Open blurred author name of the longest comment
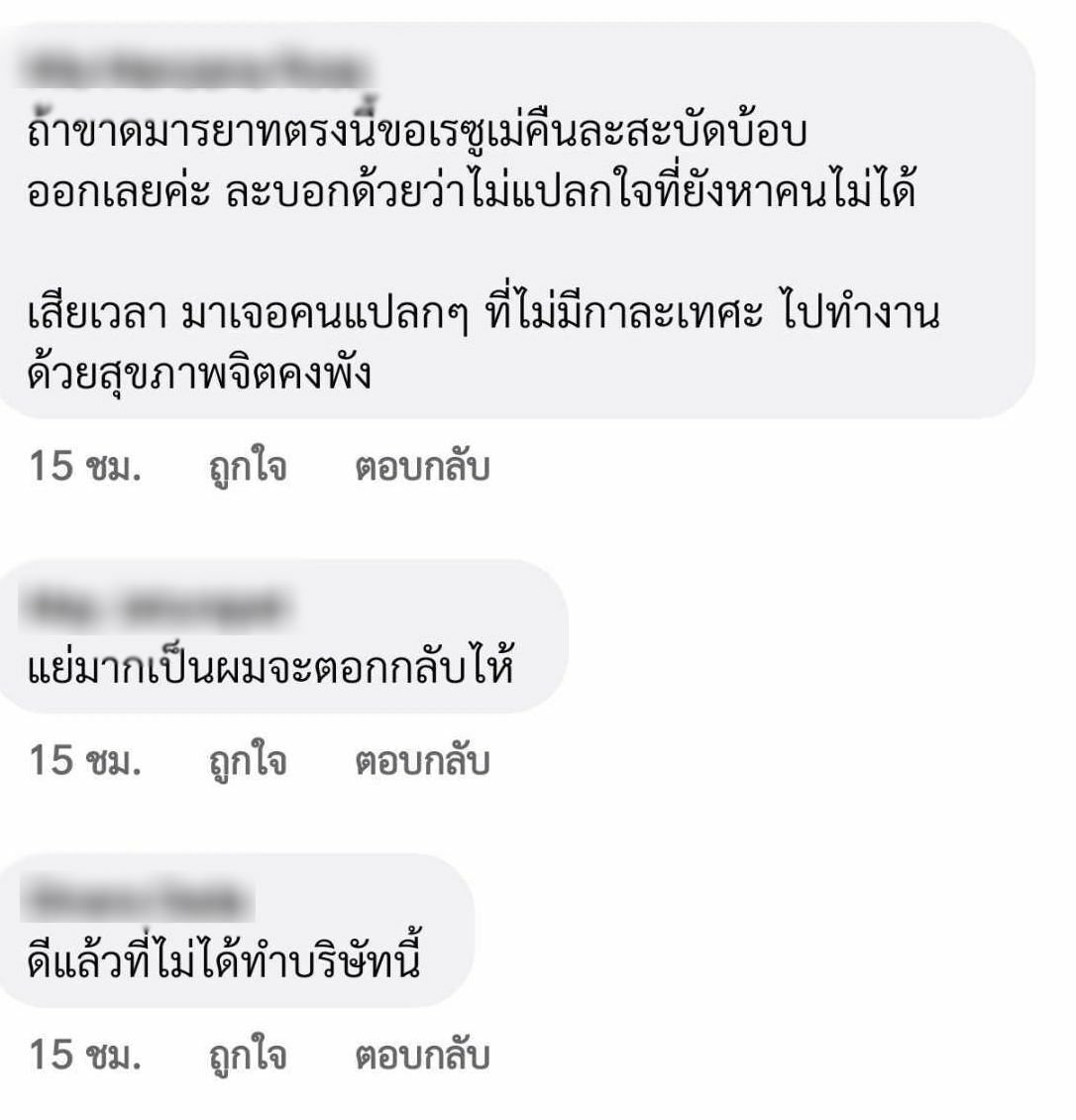1076x1120 pixels. [195, 69]
